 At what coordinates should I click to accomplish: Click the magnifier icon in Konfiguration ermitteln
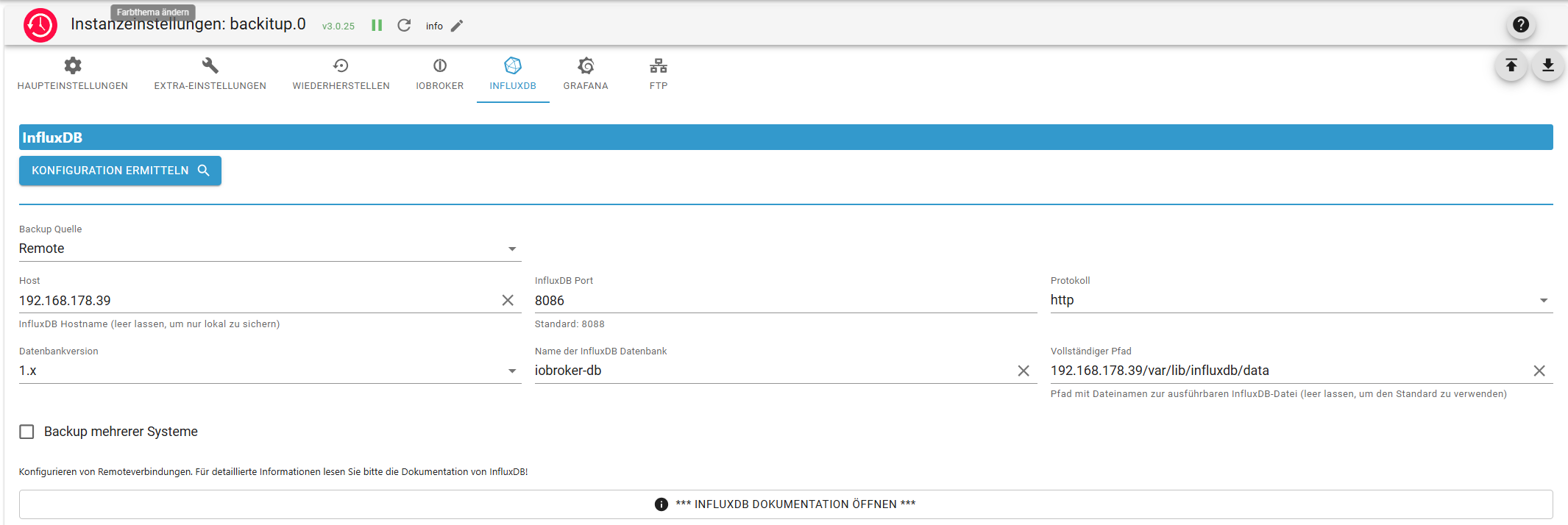pos(204,171)
